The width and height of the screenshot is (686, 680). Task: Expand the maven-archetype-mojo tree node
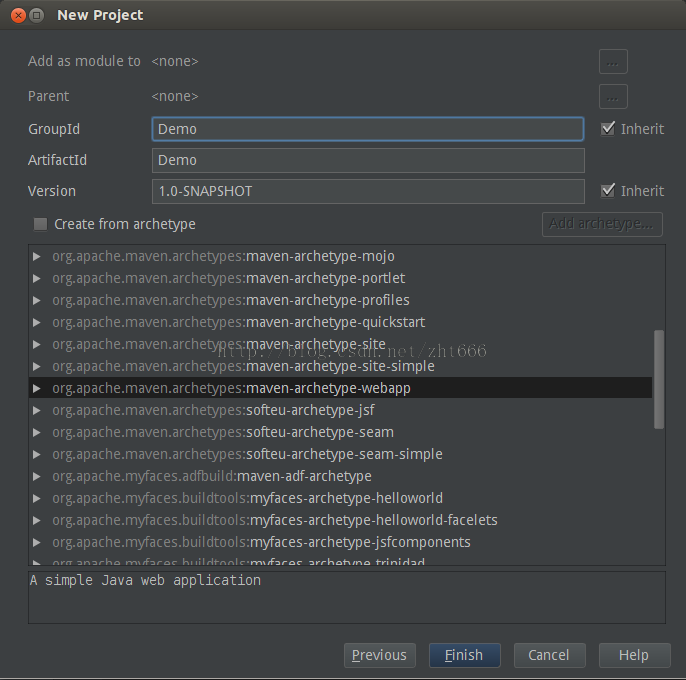point(37,256)
